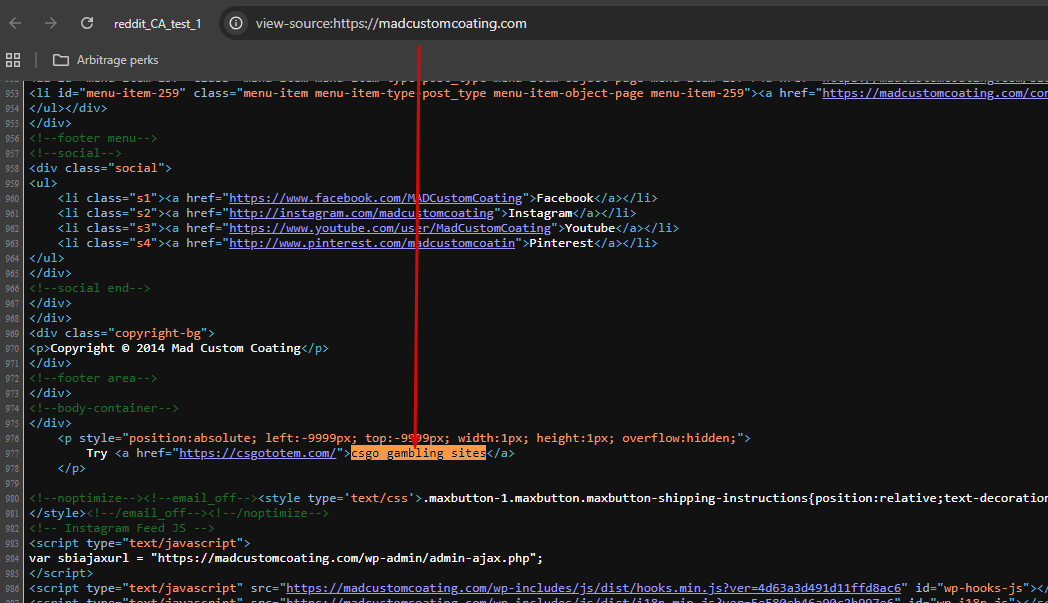Screen dimensions: 1048x603
Task: Open the instagram.com/madcustomcoating link
Action: tap(362, 213)
